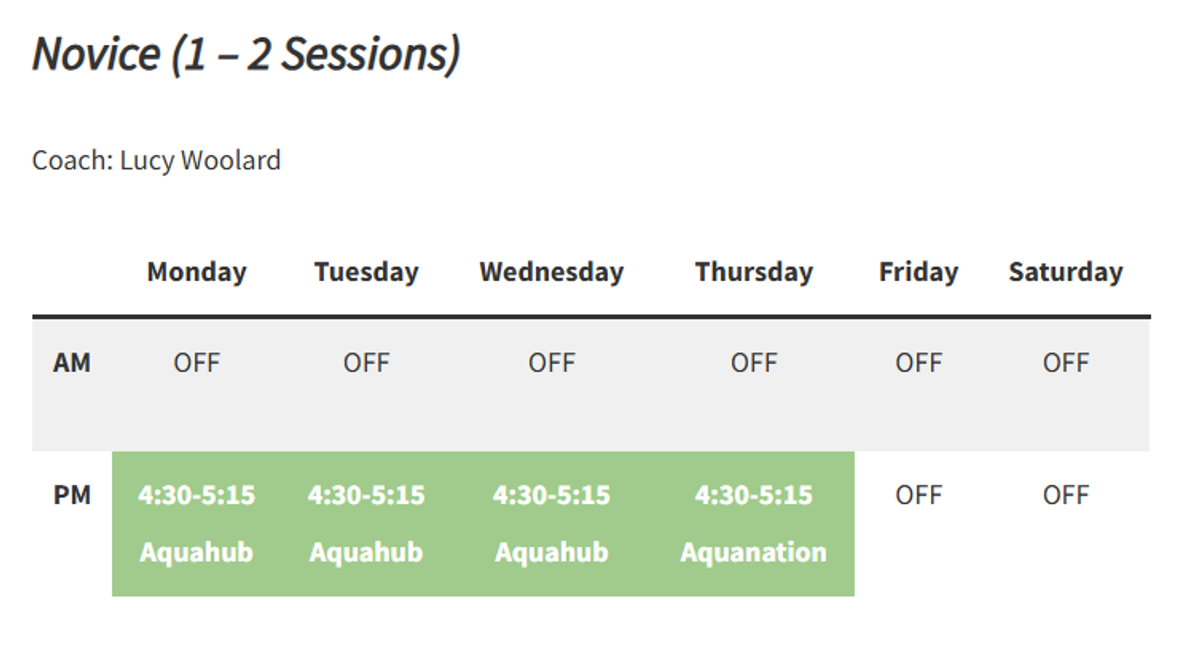Image resolution: width=1200 pixels, height=649 pixels.
Task: Select the AM row label
Action: [72, 362]
